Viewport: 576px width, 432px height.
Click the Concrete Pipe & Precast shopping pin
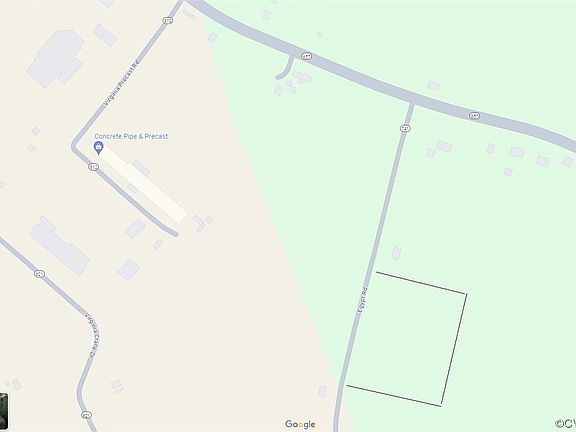98,148
